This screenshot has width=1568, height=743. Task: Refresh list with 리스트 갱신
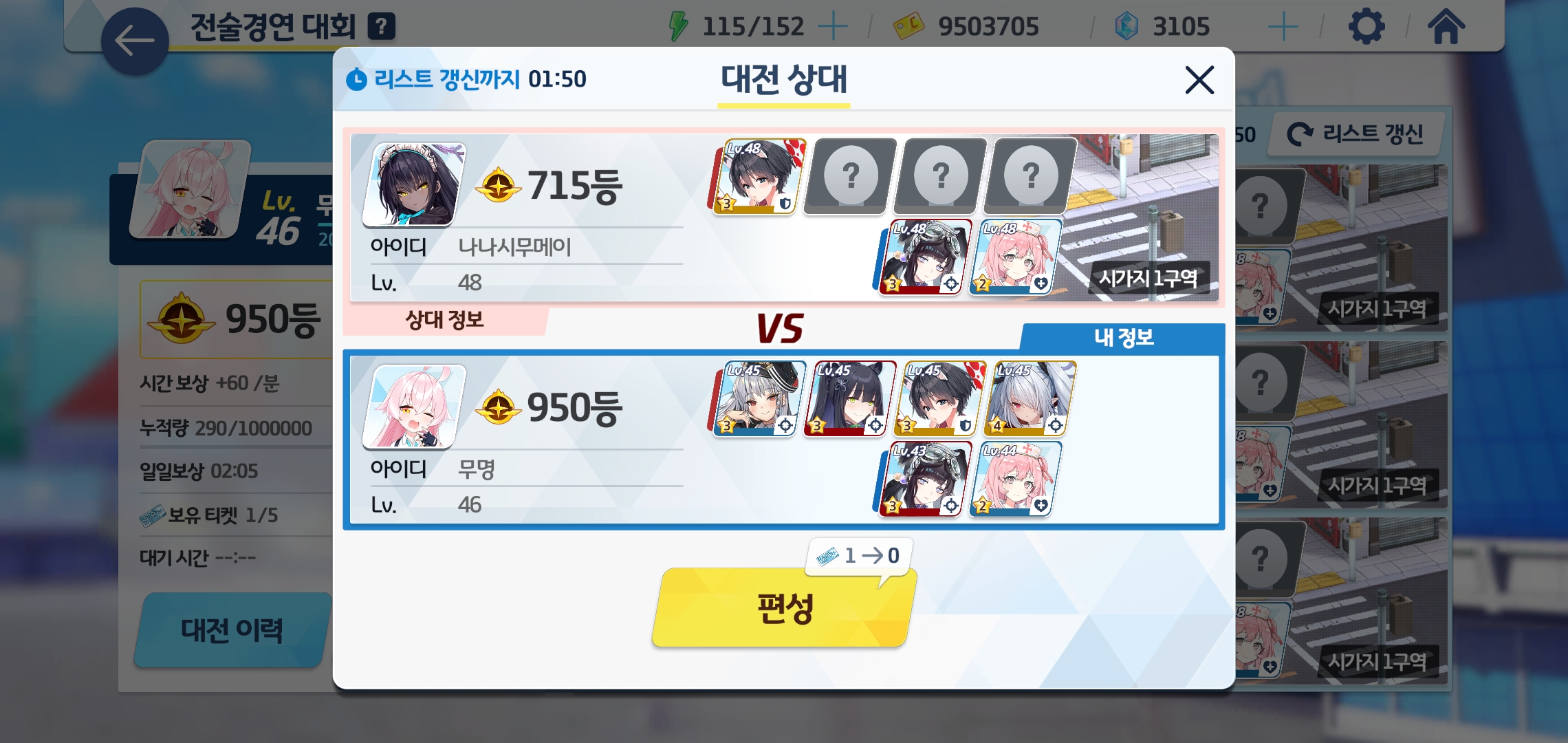[x=1355, y=133]
